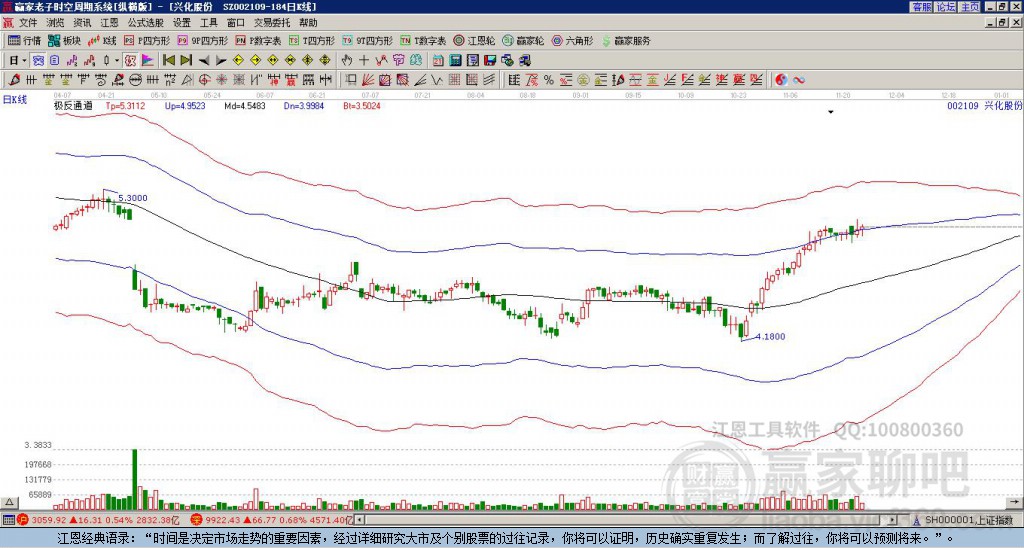This screenshot has width=1024, height=548.
Task: Select the red pencil drawing tool
Action: pyautogui.click(x=13, y=80)
